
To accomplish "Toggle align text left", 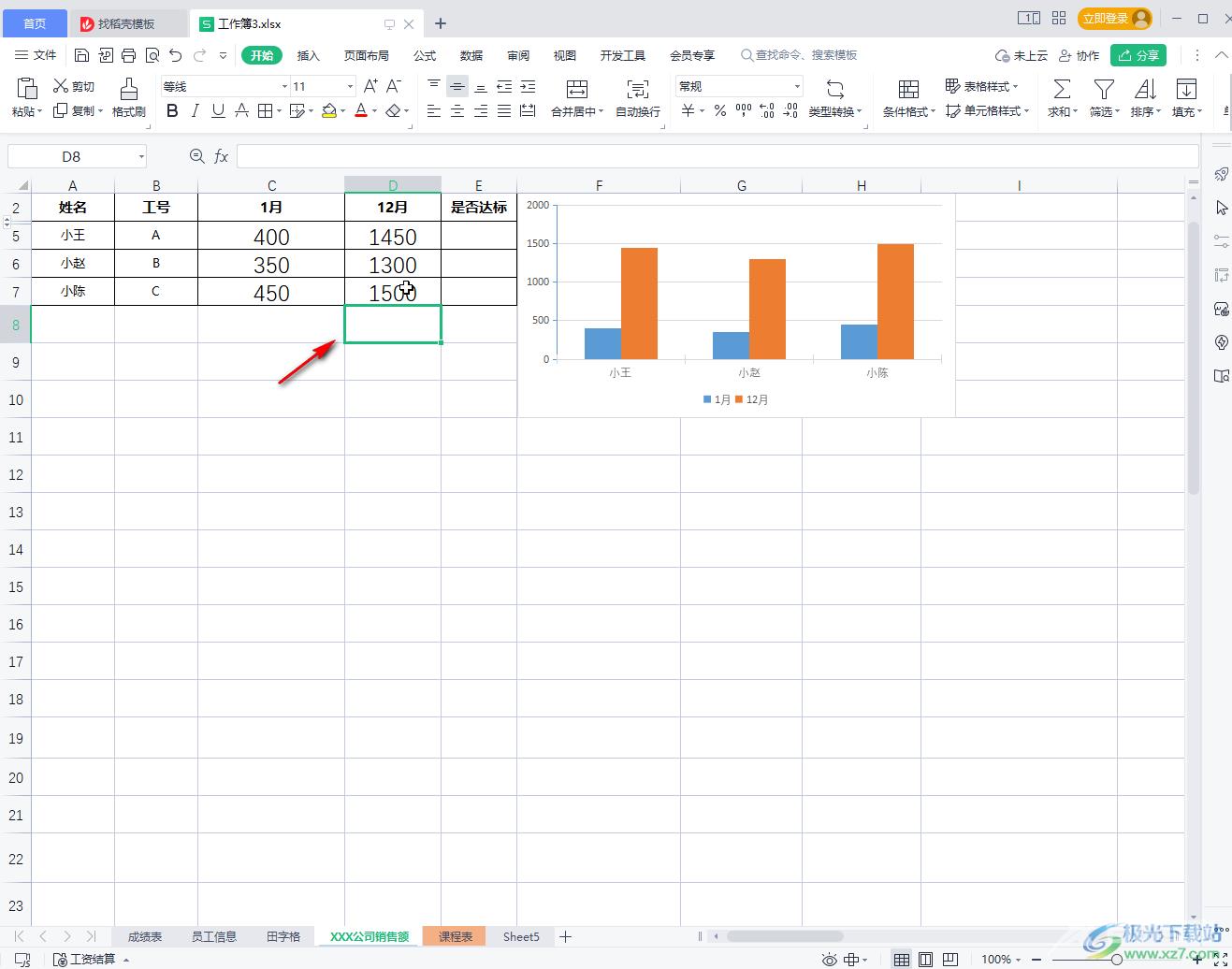I will click(434, 110).
